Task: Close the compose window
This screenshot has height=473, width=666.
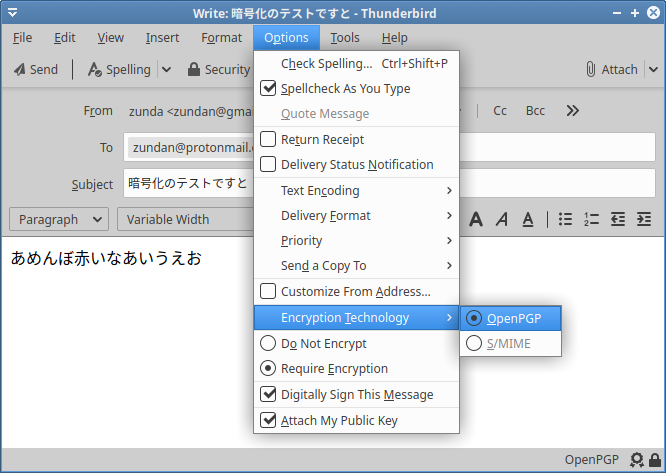Action: pos(653,13)
